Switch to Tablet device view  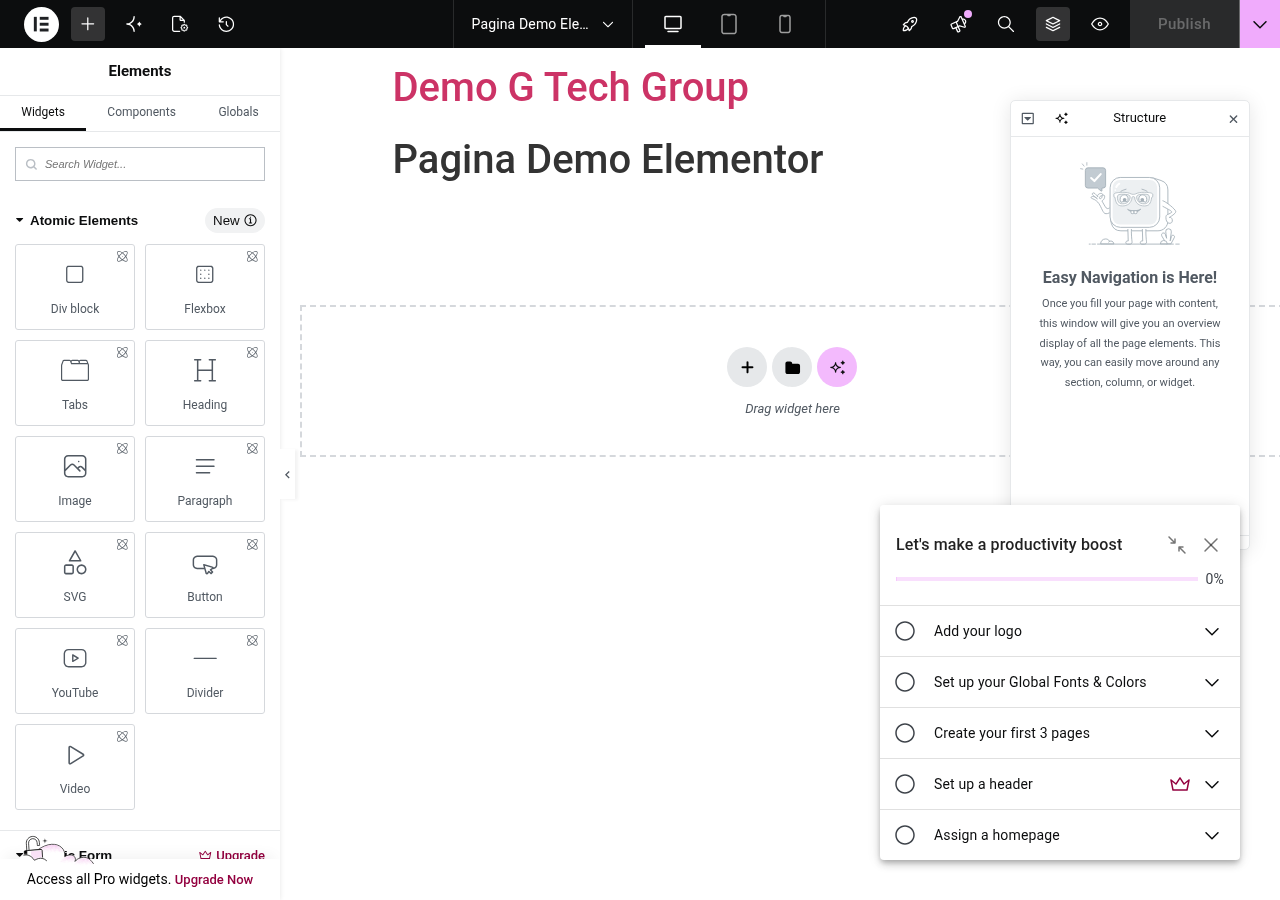pos(729,24)
